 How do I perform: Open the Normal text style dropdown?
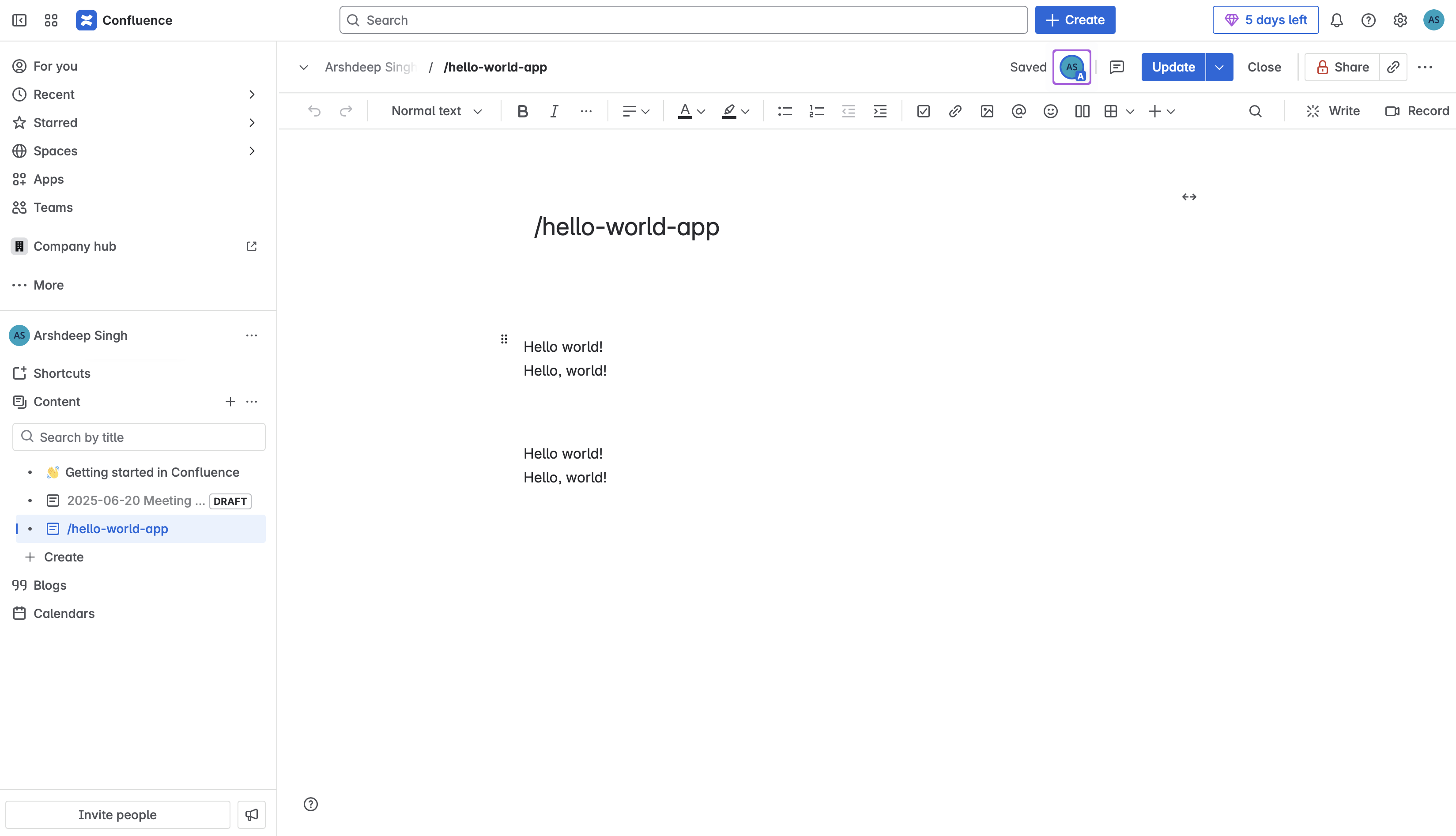436,111
